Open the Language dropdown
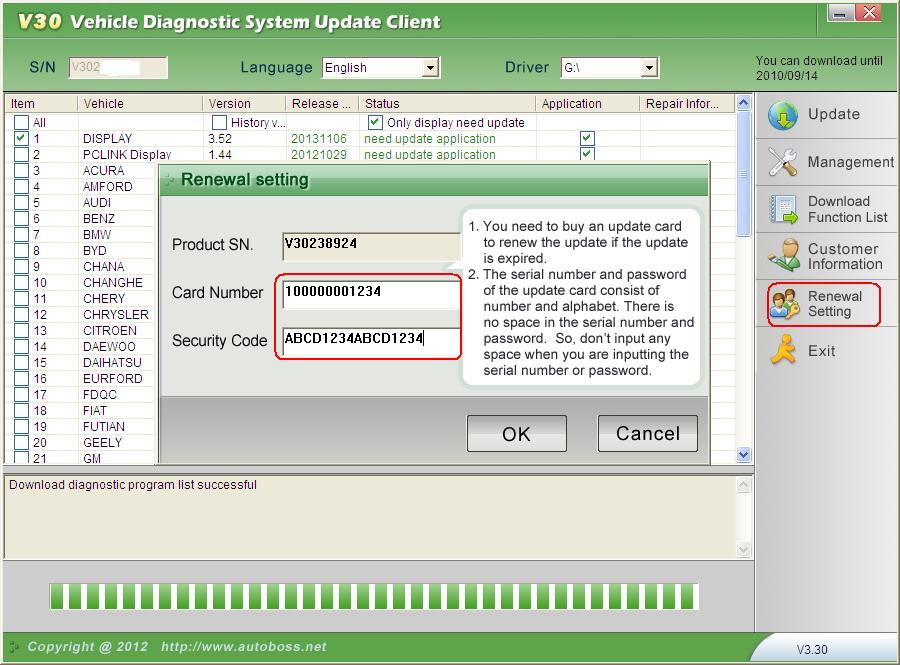This screenshot has height=665, width=900. [430, 68]
